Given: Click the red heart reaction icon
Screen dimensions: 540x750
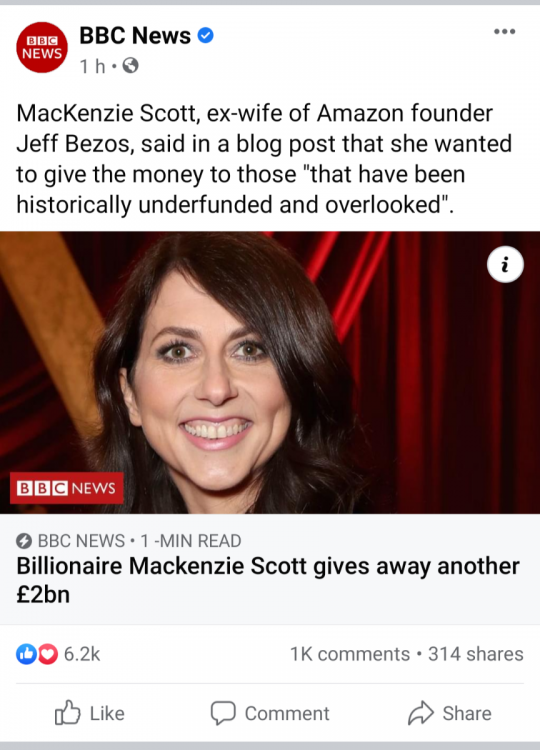Looking at the screenshot, I should tap(47, 654).
